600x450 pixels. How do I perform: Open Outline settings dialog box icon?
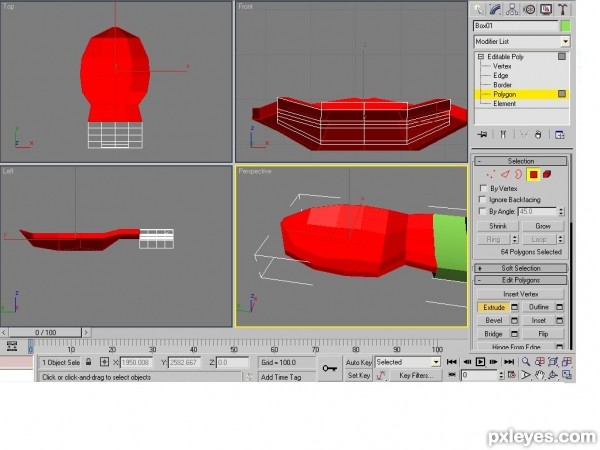pos(559,307)
